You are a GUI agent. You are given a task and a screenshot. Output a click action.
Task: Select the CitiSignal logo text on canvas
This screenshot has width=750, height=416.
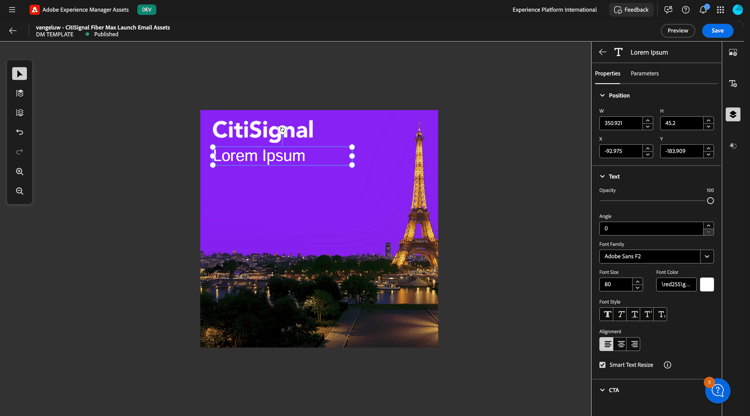click(263, 131)
